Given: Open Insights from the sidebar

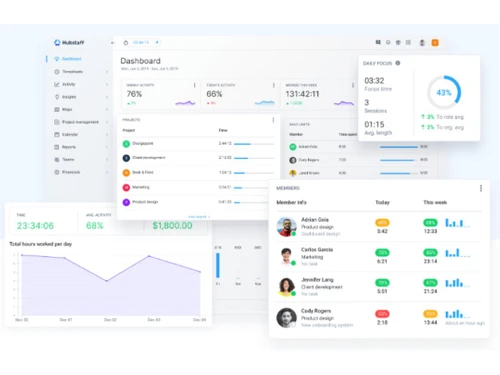Looking at the screenshot, I should (x=69, y=97).
